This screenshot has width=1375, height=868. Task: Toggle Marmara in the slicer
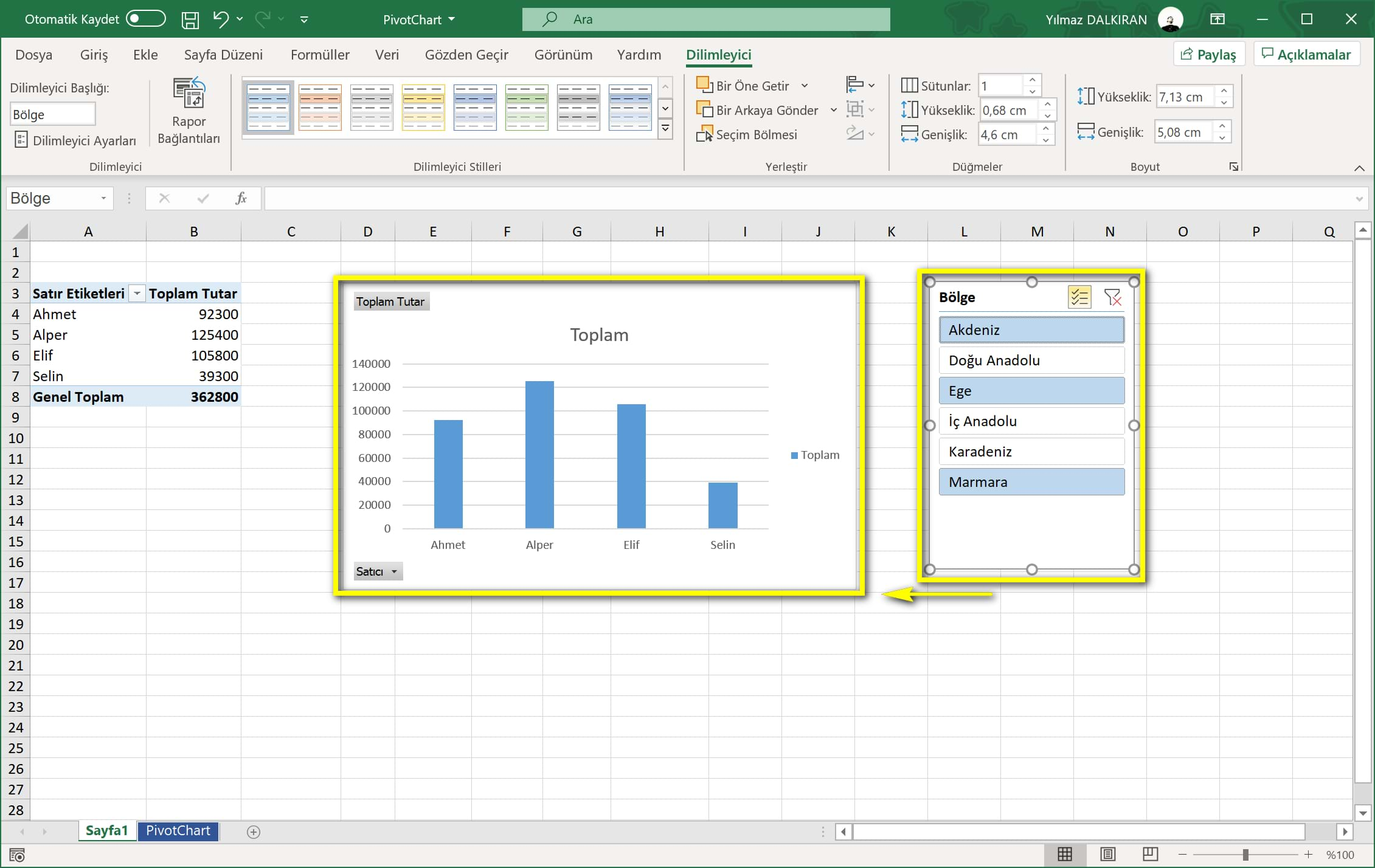[1031, 482]
